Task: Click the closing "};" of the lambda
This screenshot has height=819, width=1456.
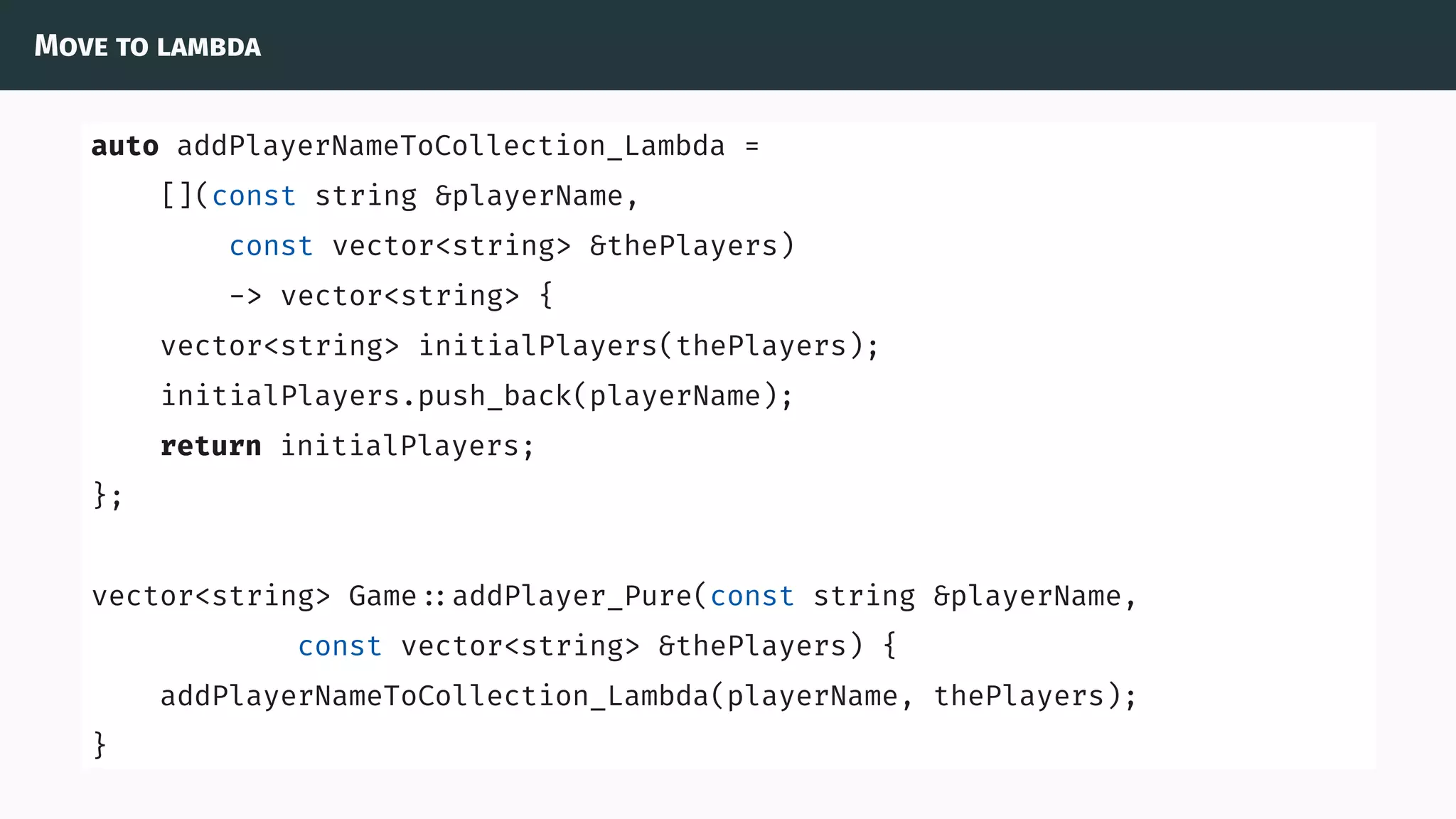Action: point(108,496)
